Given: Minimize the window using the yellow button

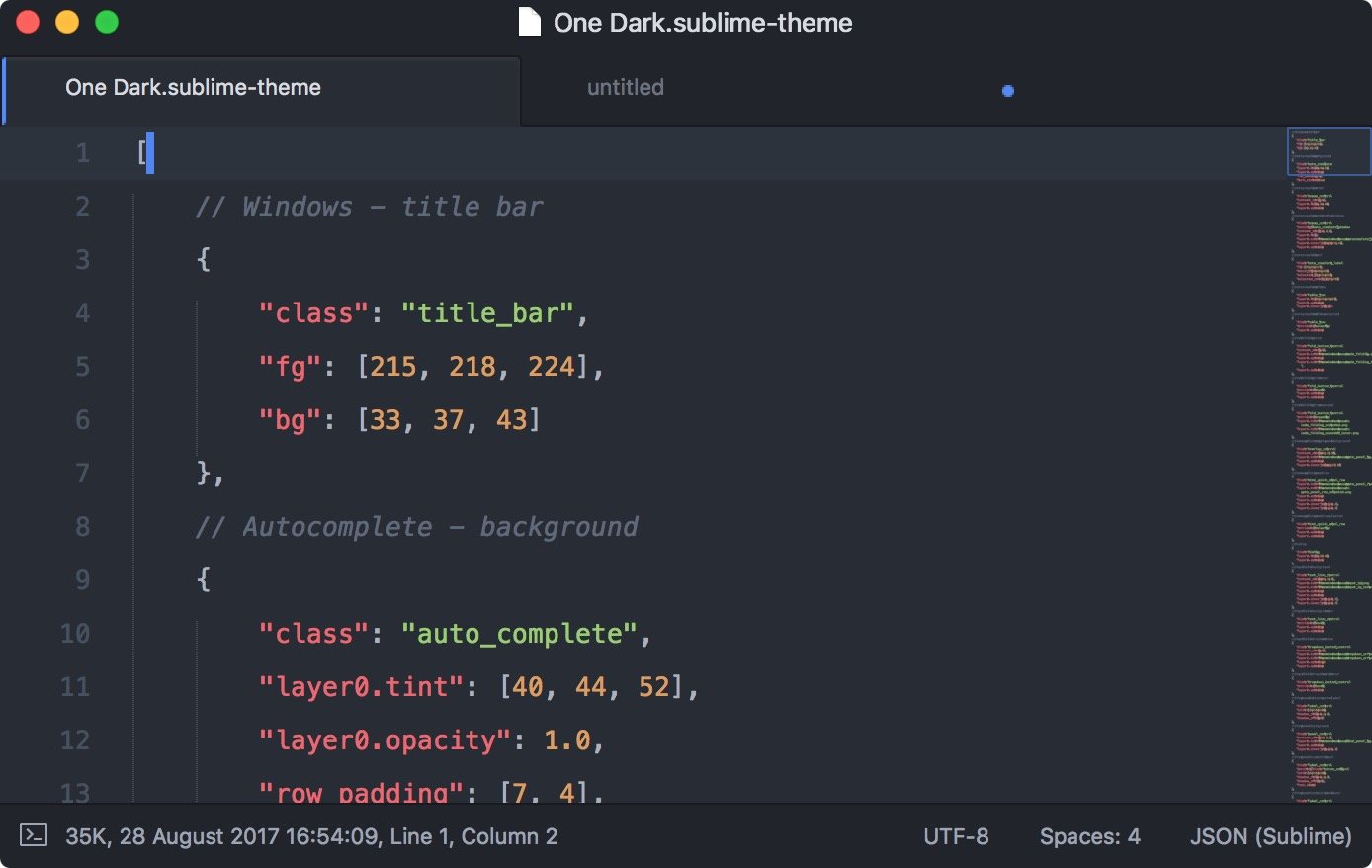Looking at the screenshot, I should [x=67, y=22].
